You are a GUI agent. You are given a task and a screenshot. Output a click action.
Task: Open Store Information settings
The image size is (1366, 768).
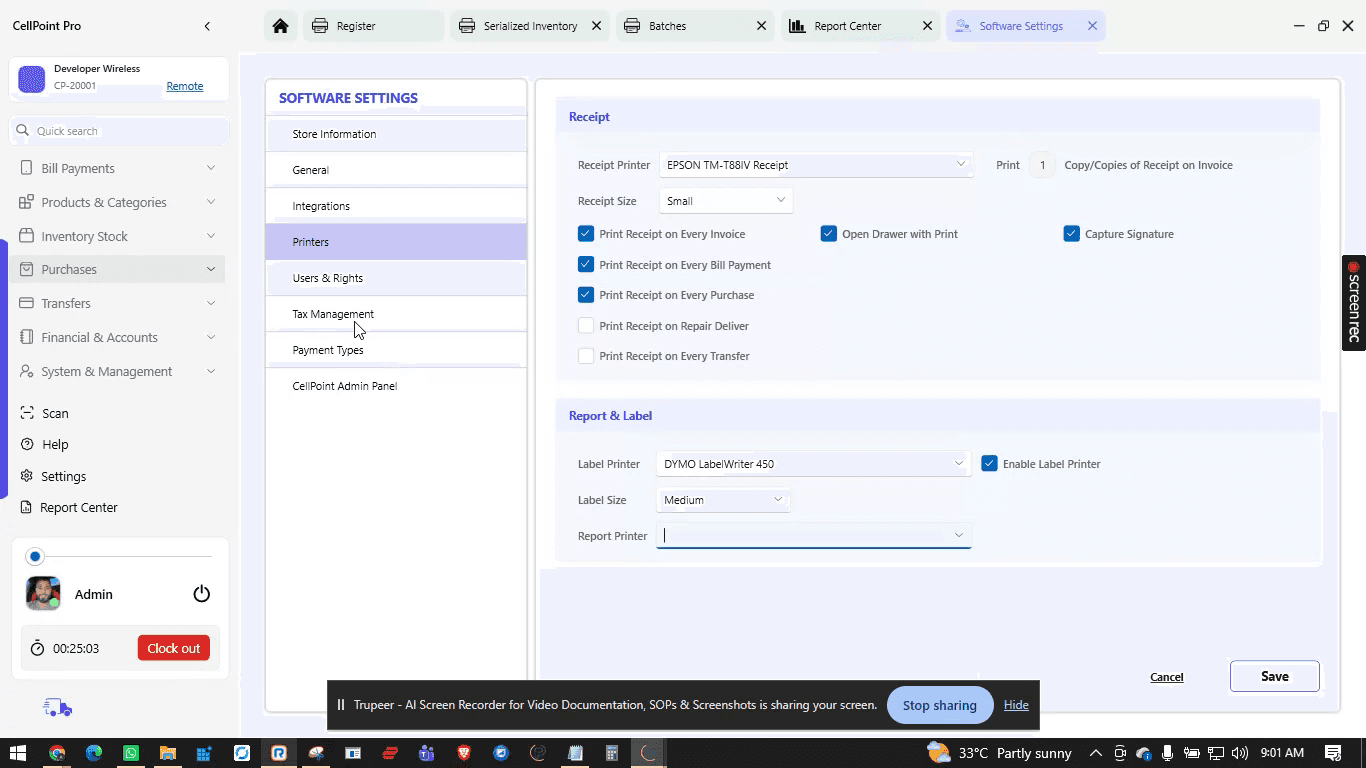396,134
